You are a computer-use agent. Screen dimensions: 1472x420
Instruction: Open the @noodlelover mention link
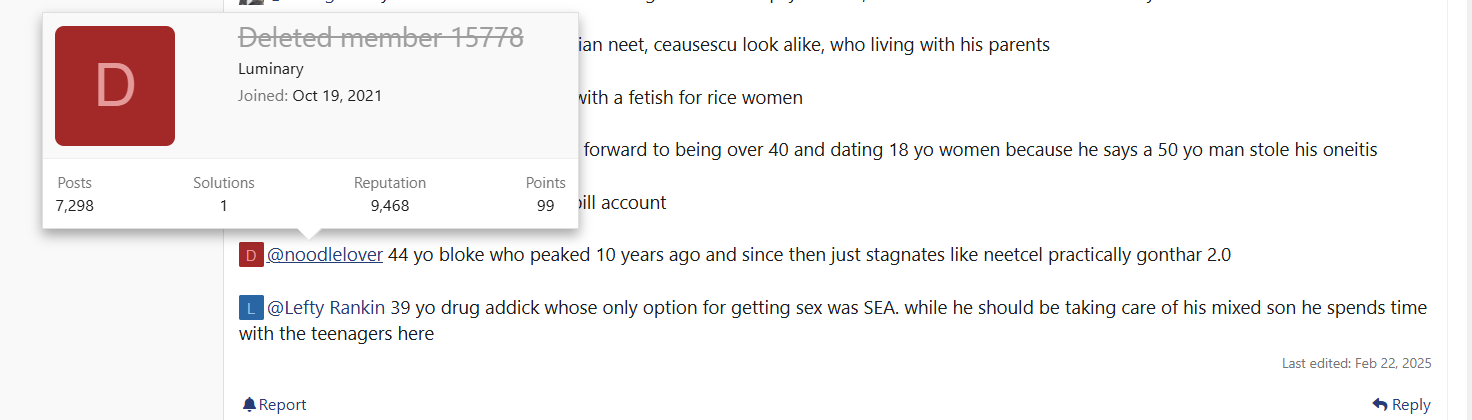tap(325, 255)
